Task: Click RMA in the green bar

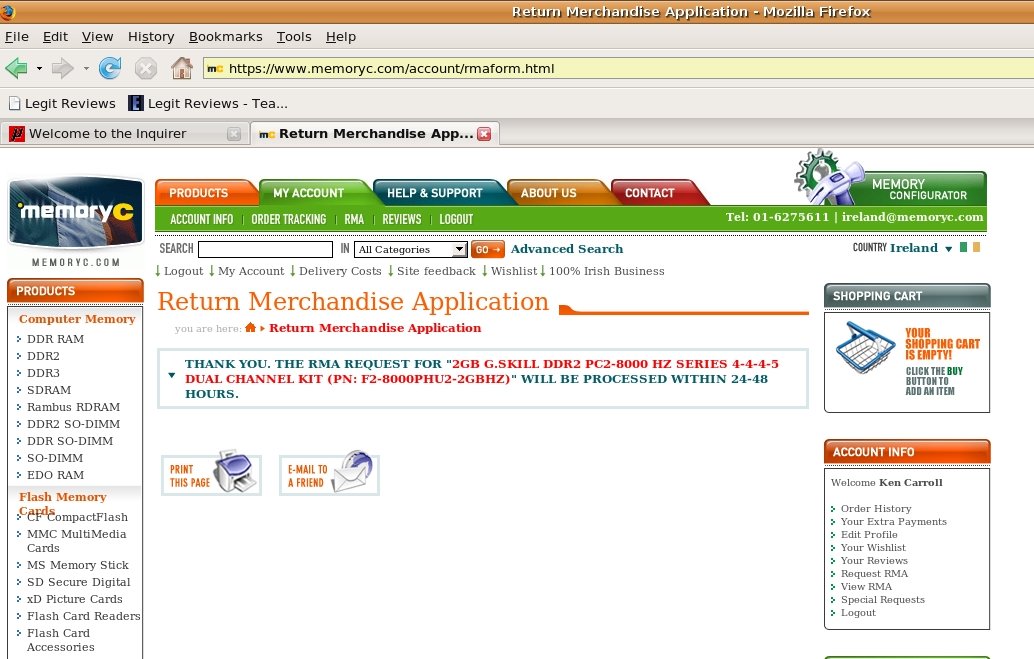Action: pos(354,219)
